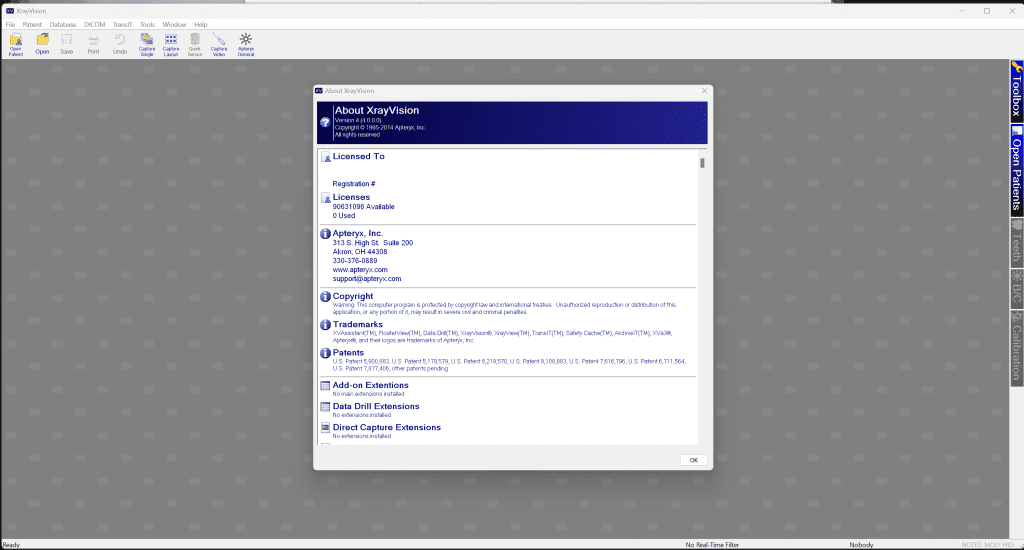The height and width of the screenshot is (550, 1024).
Task: Click the Save toolbar icon
Action: click(67, 43)
